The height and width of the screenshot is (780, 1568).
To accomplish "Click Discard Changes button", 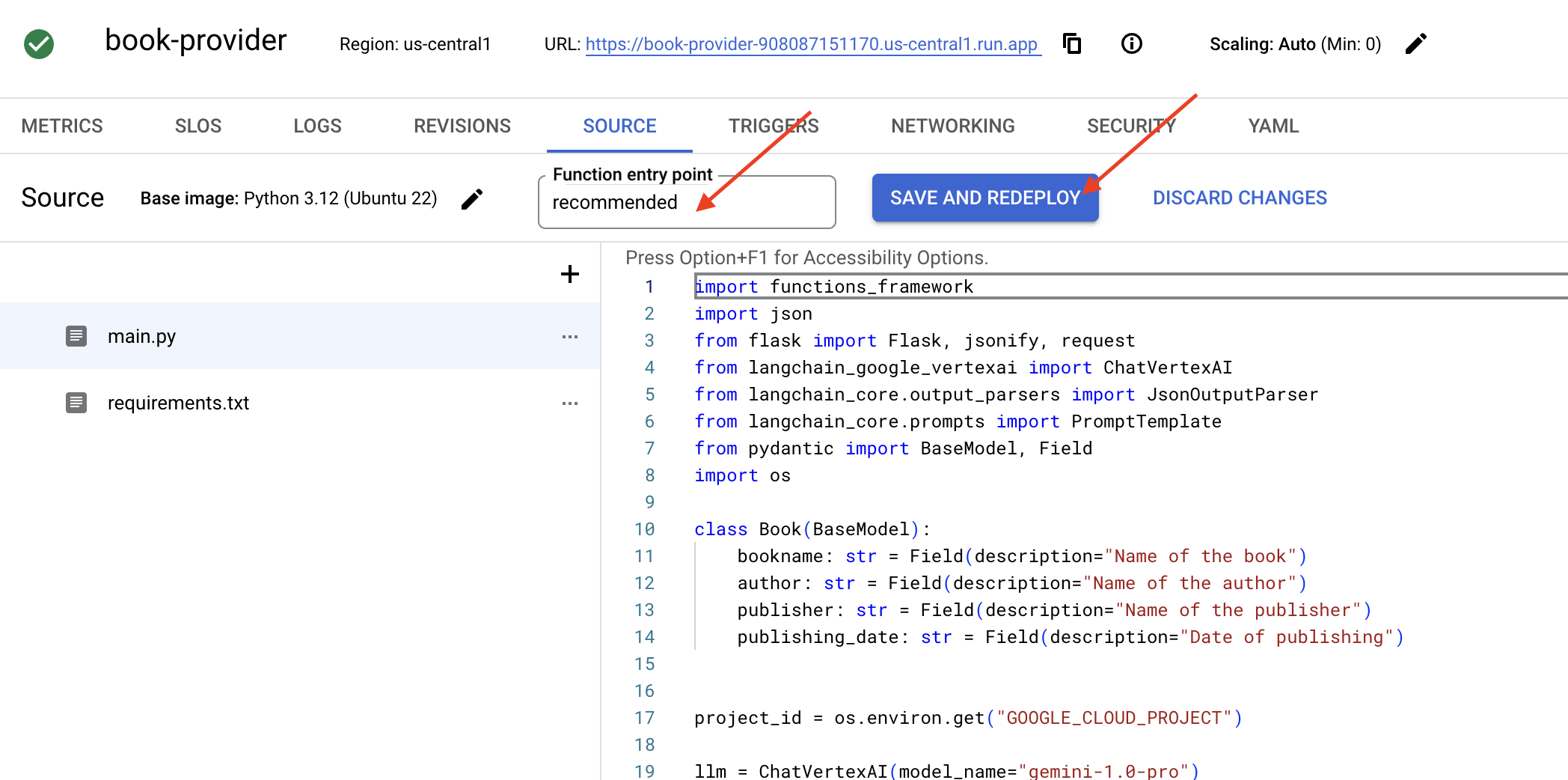I will 1240,198.
